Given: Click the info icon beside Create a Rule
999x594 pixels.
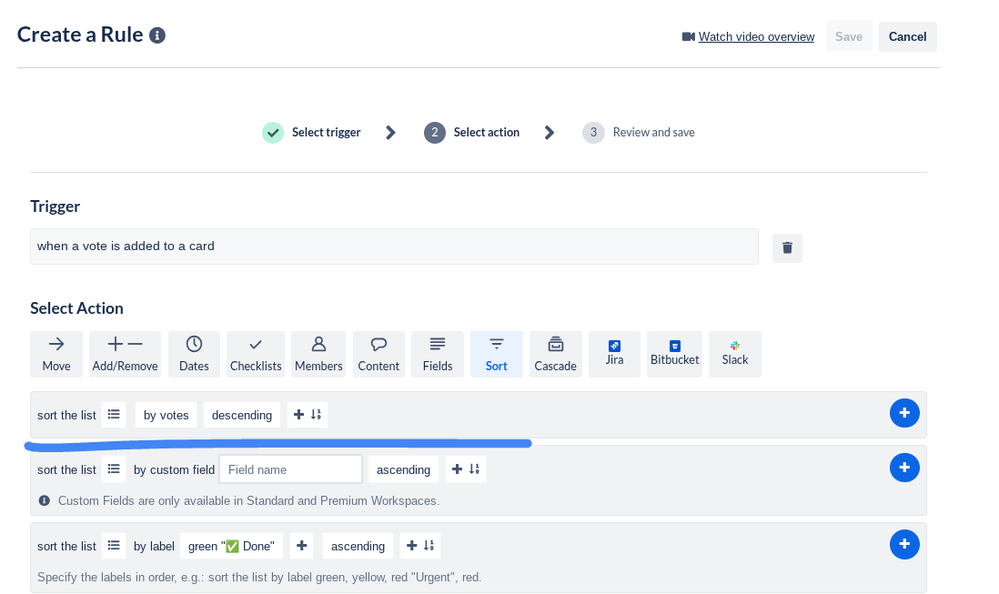Looking at the screenshot, I should coord(156,33).
